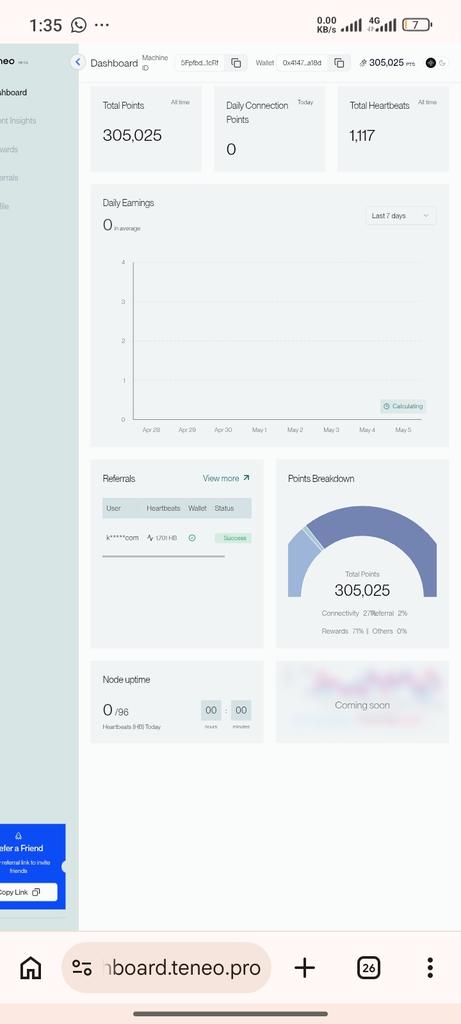The image size is (461, 1024).
Task: Click the Heartbeats column header
Action: click(163, 508)
